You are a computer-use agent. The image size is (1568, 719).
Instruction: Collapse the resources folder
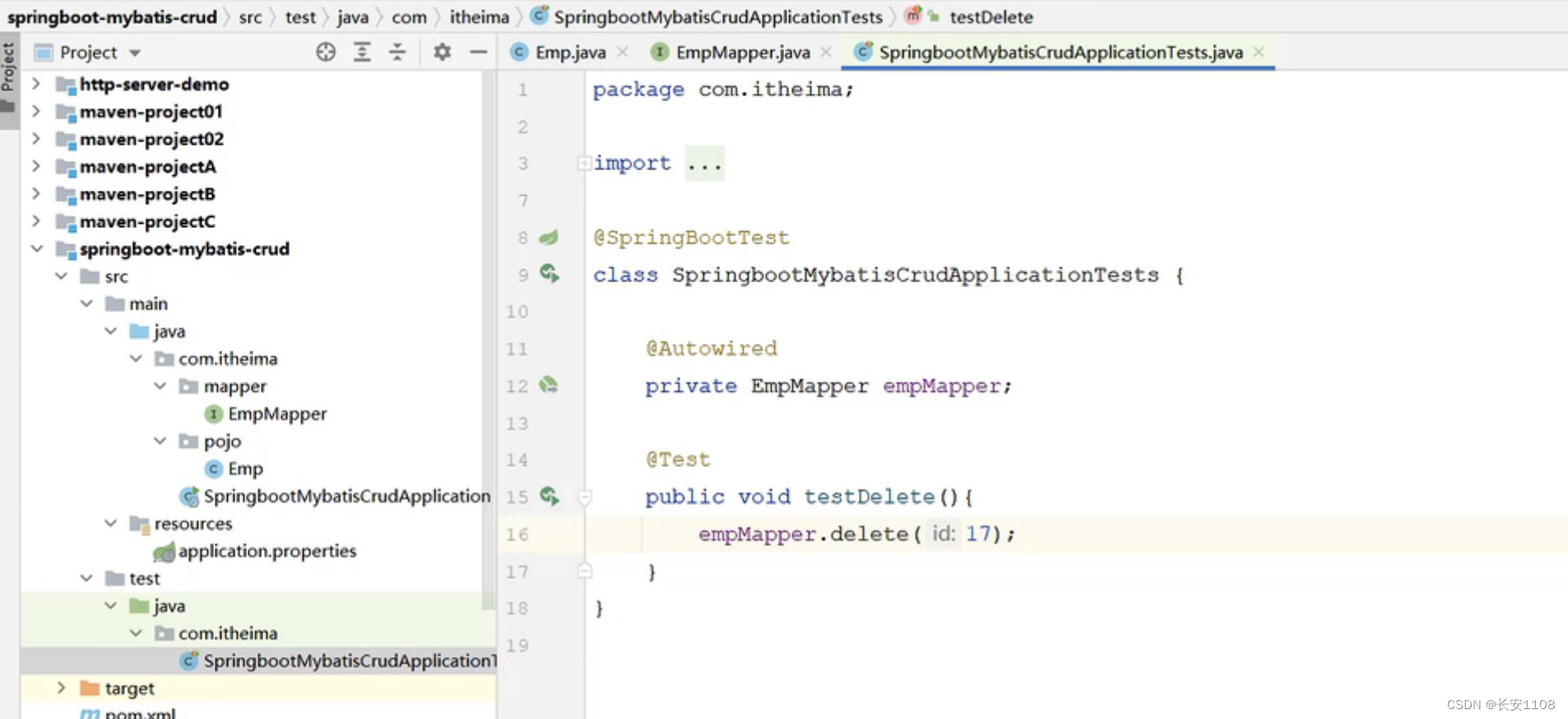[x=111, y=523]
